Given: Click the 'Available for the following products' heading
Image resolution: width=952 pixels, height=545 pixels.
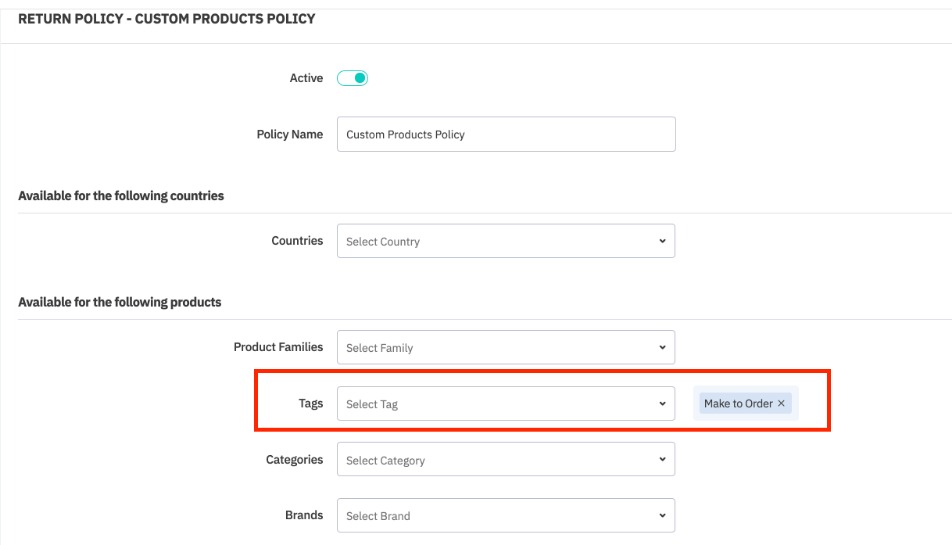Looking at the screenshot, I should (120, 302).
